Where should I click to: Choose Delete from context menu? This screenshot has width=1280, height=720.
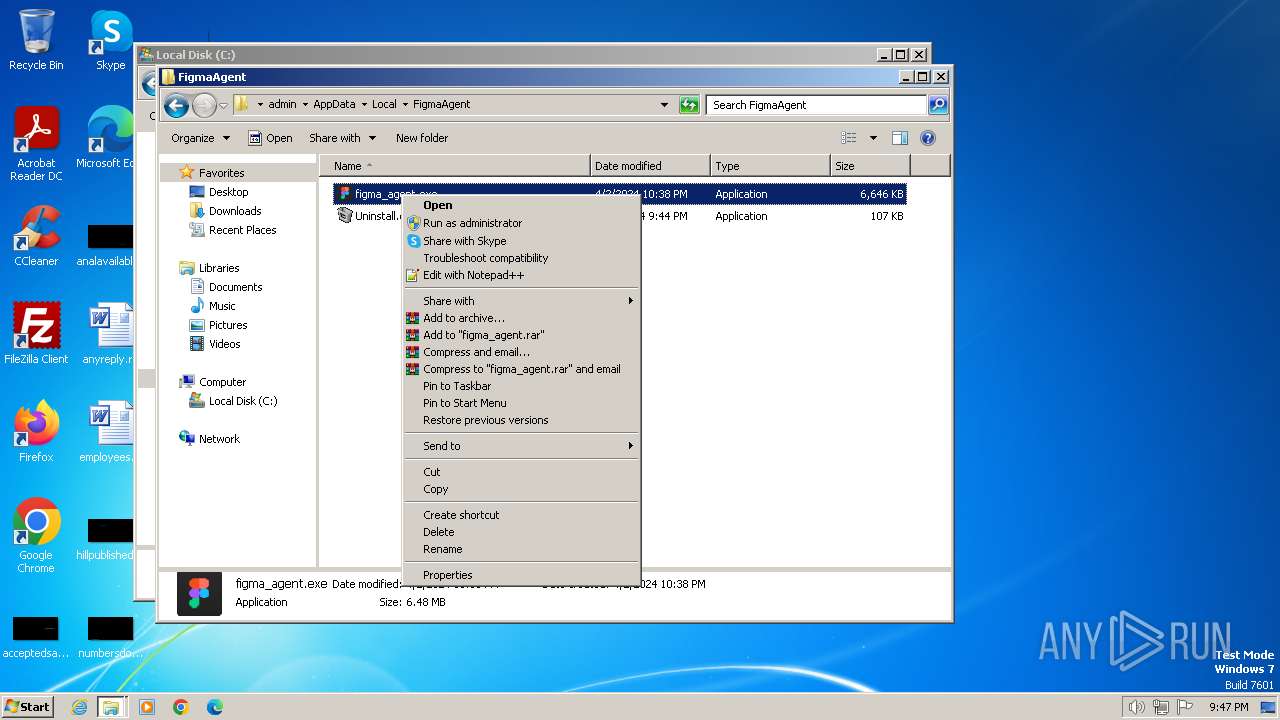521,532
